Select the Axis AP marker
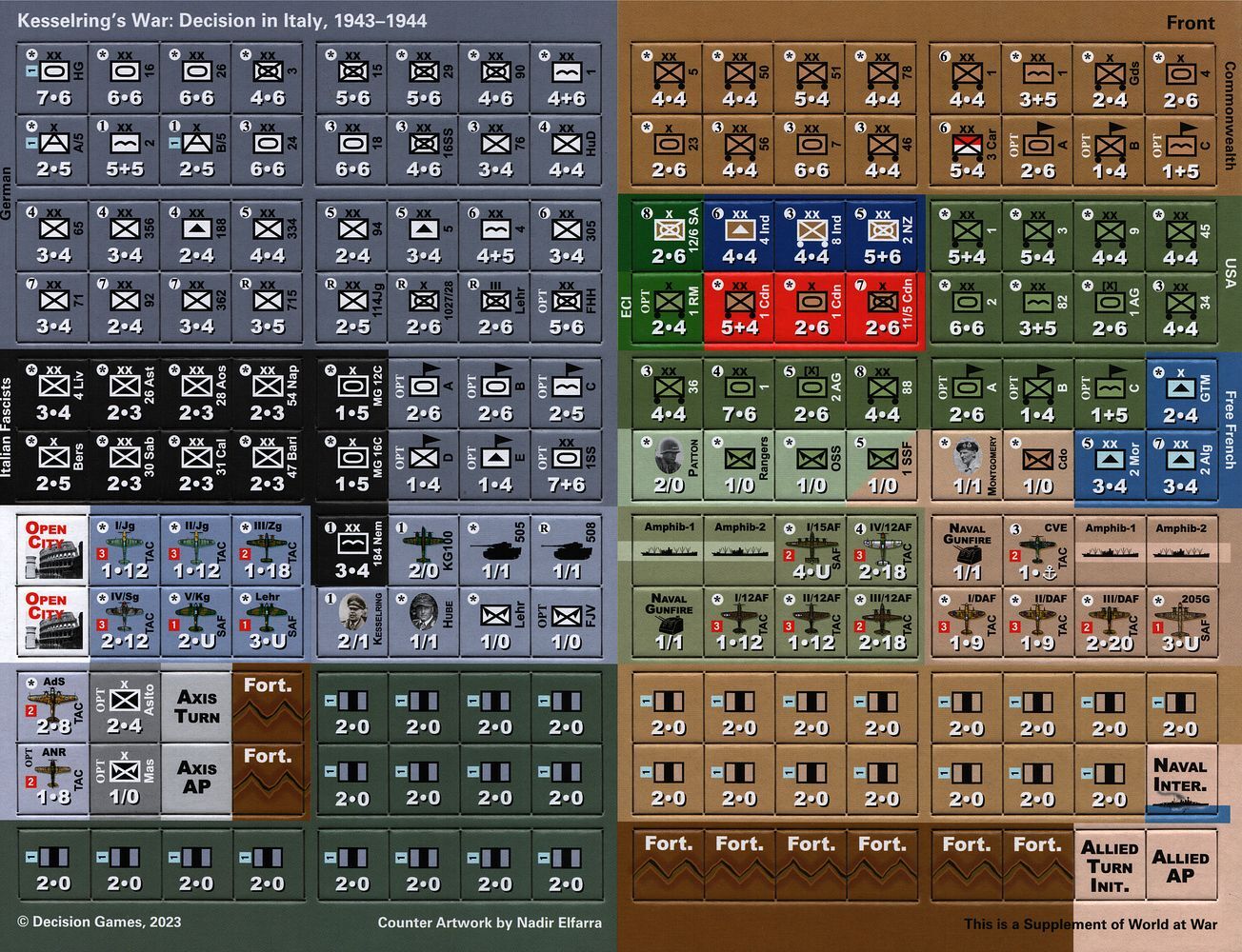The image size is (1242, 952). (x=196, y=779)
